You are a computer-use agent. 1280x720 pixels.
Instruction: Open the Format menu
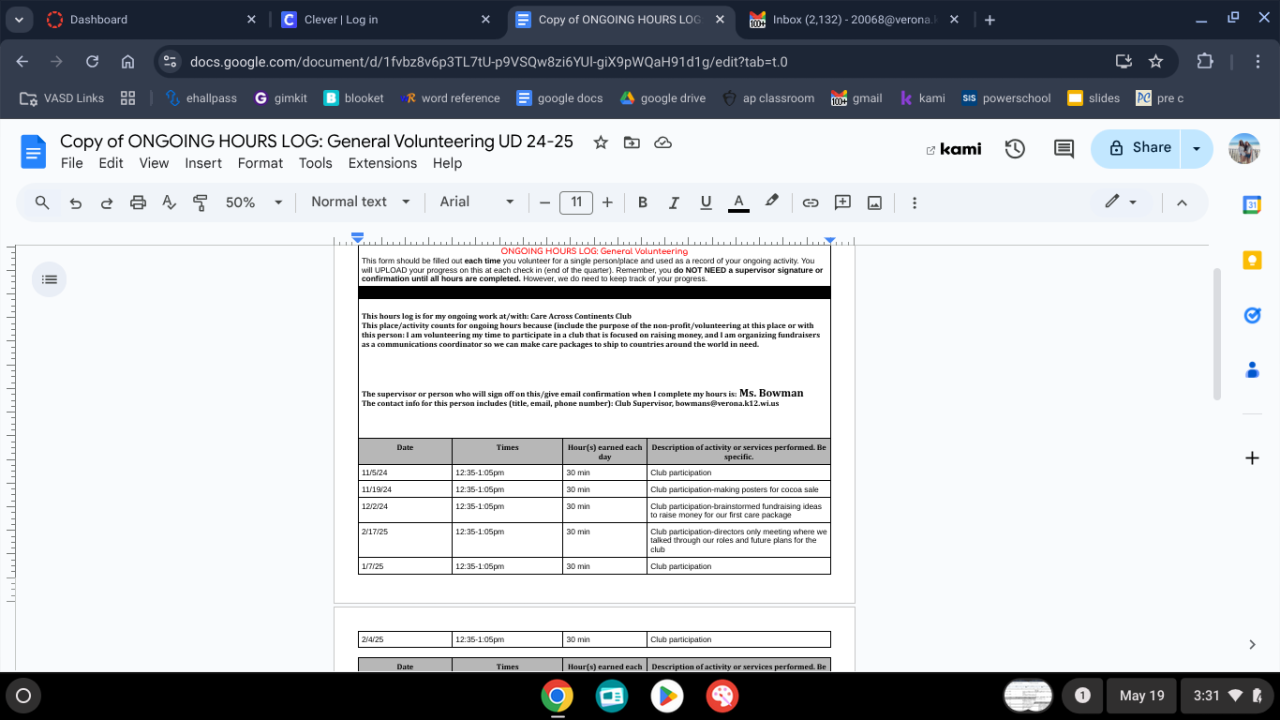[x=260, y=163]
